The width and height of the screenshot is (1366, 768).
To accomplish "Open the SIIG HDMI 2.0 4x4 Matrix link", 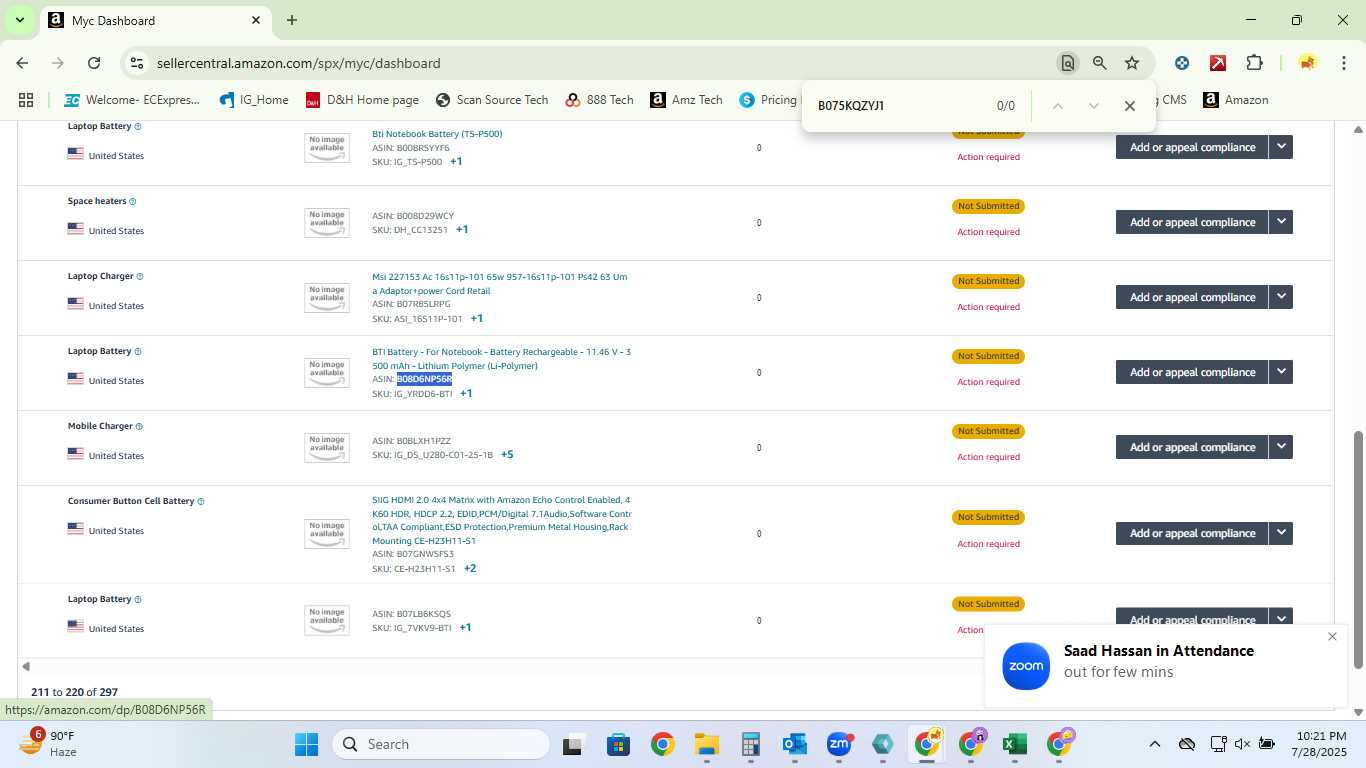I will [501, 520].
